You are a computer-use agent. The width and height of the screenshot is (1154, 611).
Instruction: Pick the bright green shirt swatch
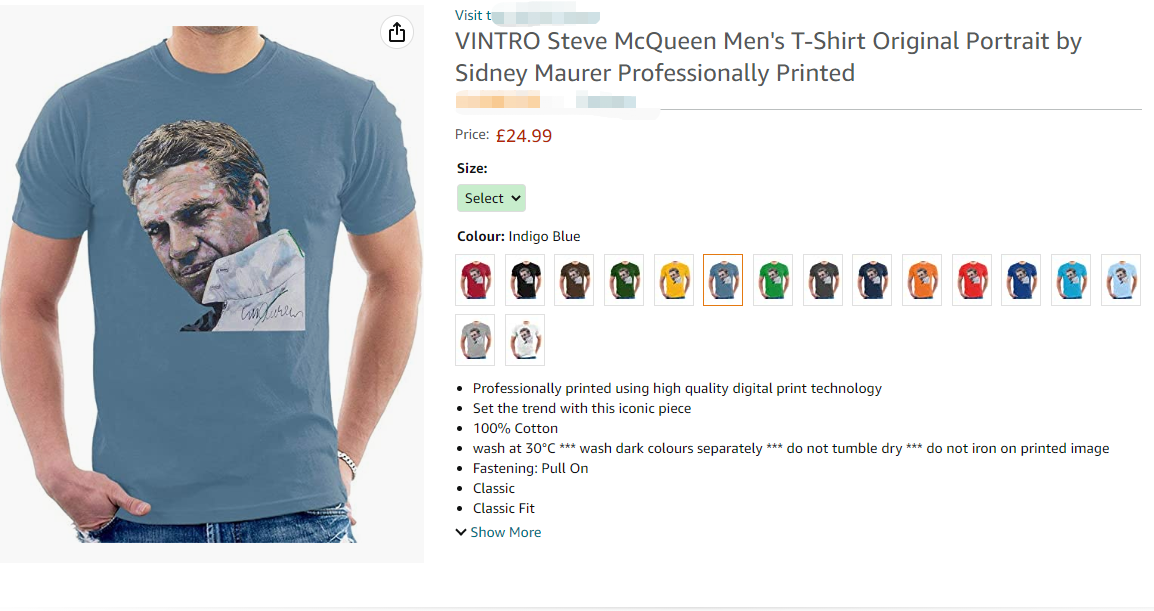pos(773,280)
